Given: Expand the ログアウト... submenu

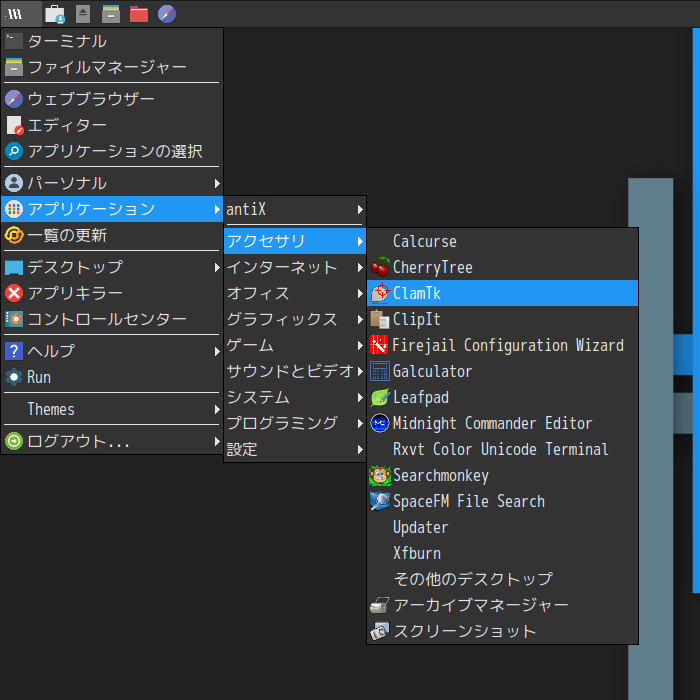Looking at the screenshot, I should coord(112,442).
